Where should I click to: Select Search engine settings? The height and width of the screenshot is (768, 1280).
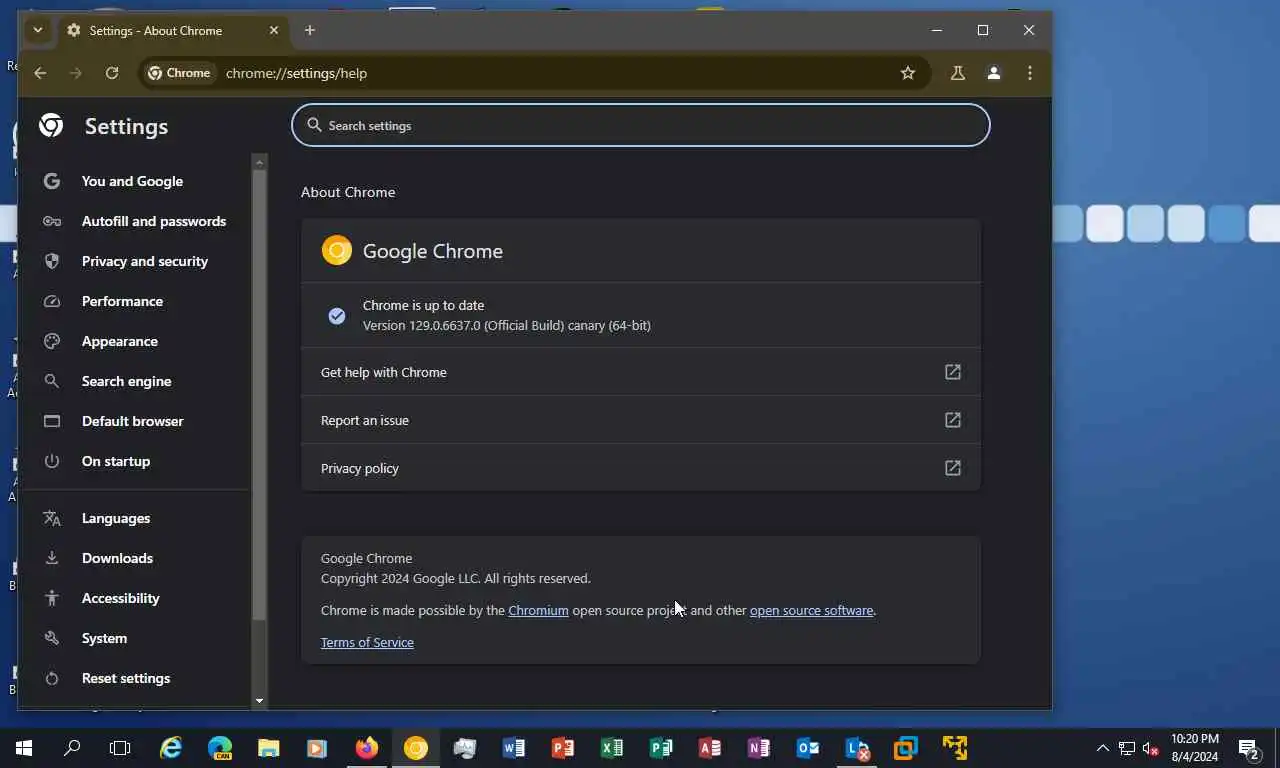tap(126, 381)
